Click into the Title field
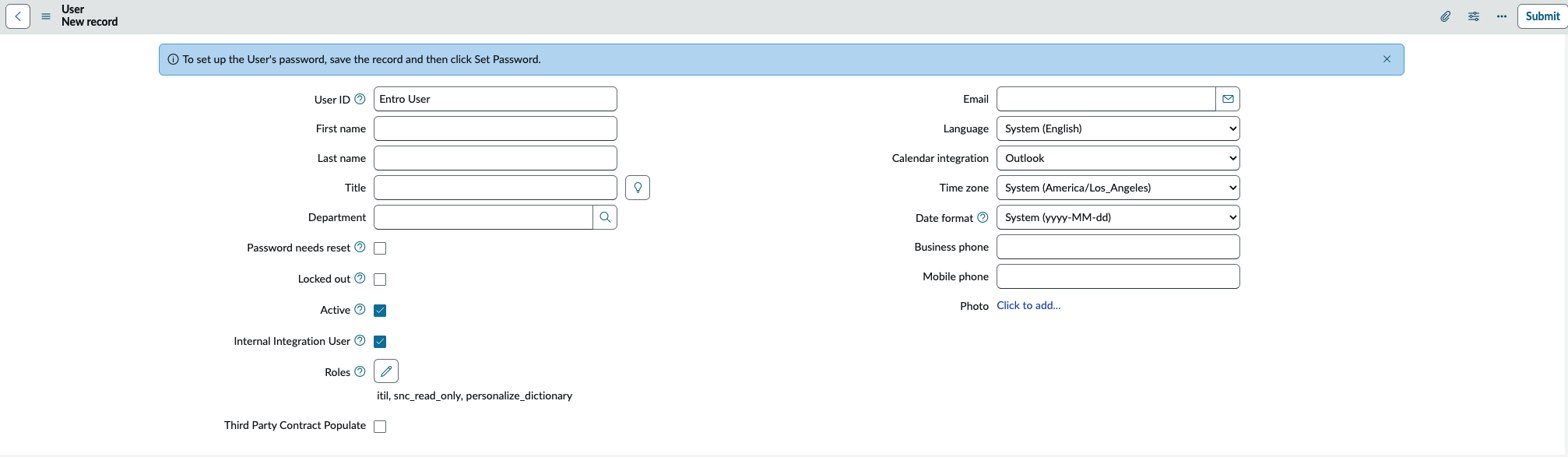 coord(495,188)
